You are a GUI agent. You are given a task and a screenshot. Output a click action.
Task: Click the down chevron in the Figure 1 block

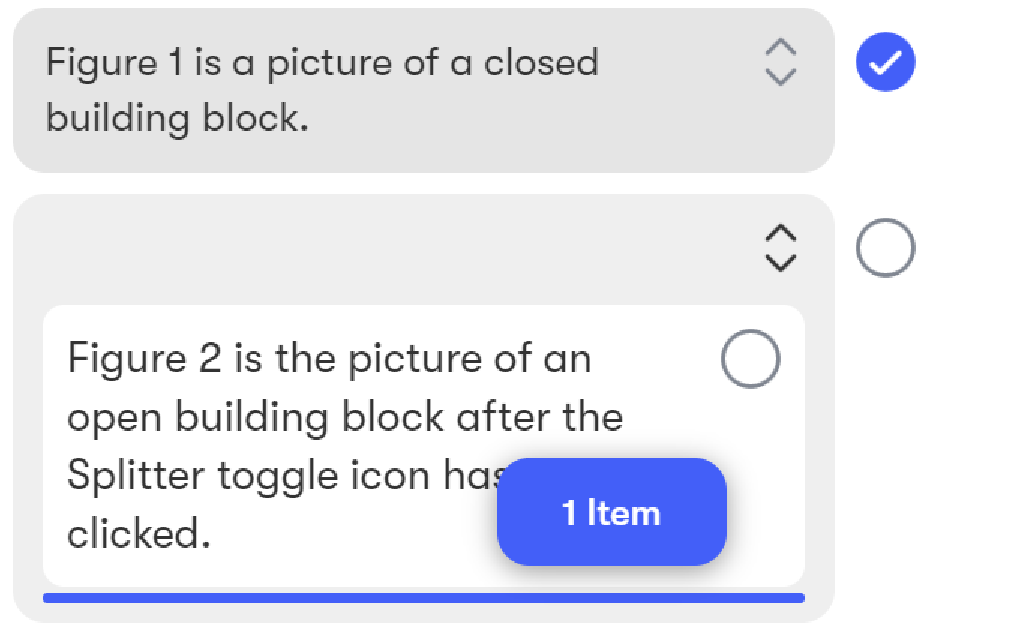point(781,76)
